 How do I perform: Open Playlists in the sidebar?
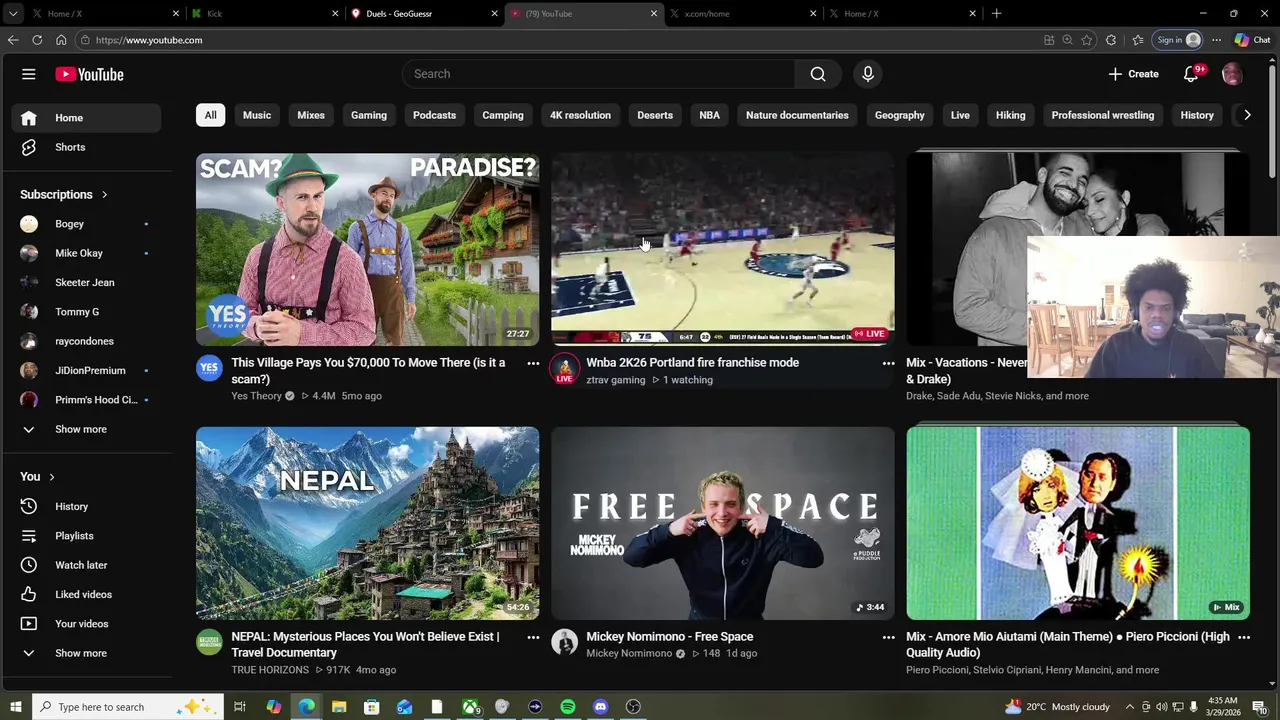point(86,536)
